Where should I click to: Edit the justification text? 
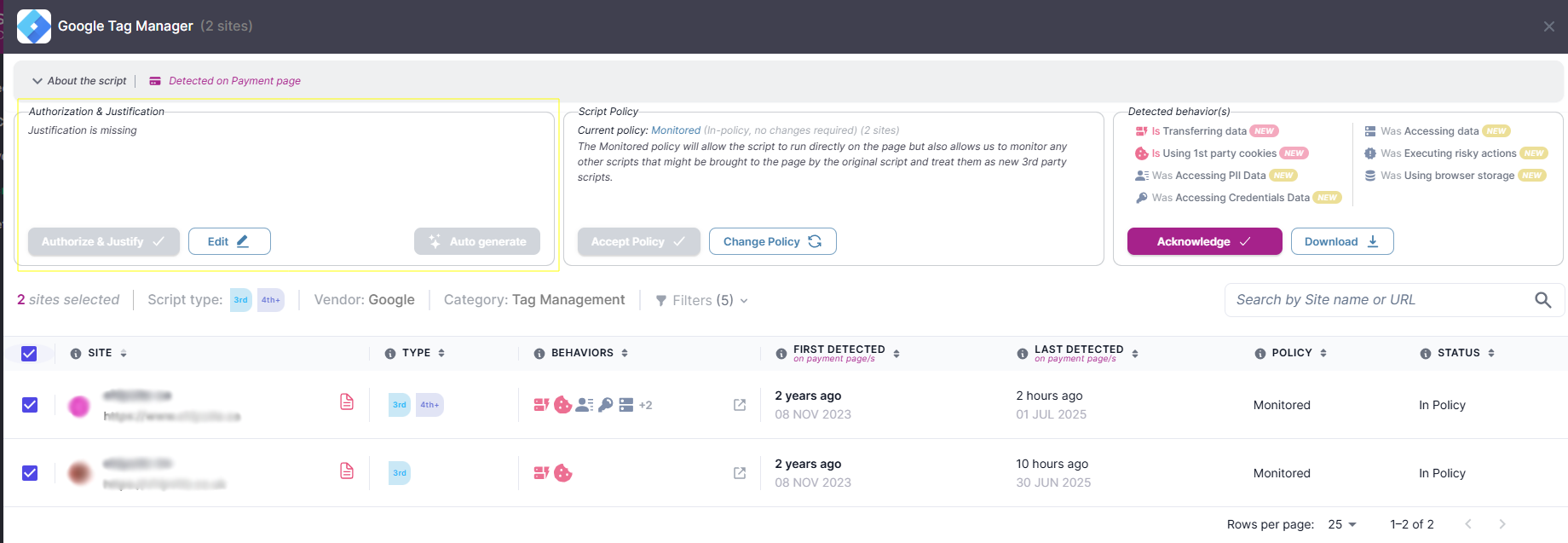pyautogui.click(x=229, y=241)
